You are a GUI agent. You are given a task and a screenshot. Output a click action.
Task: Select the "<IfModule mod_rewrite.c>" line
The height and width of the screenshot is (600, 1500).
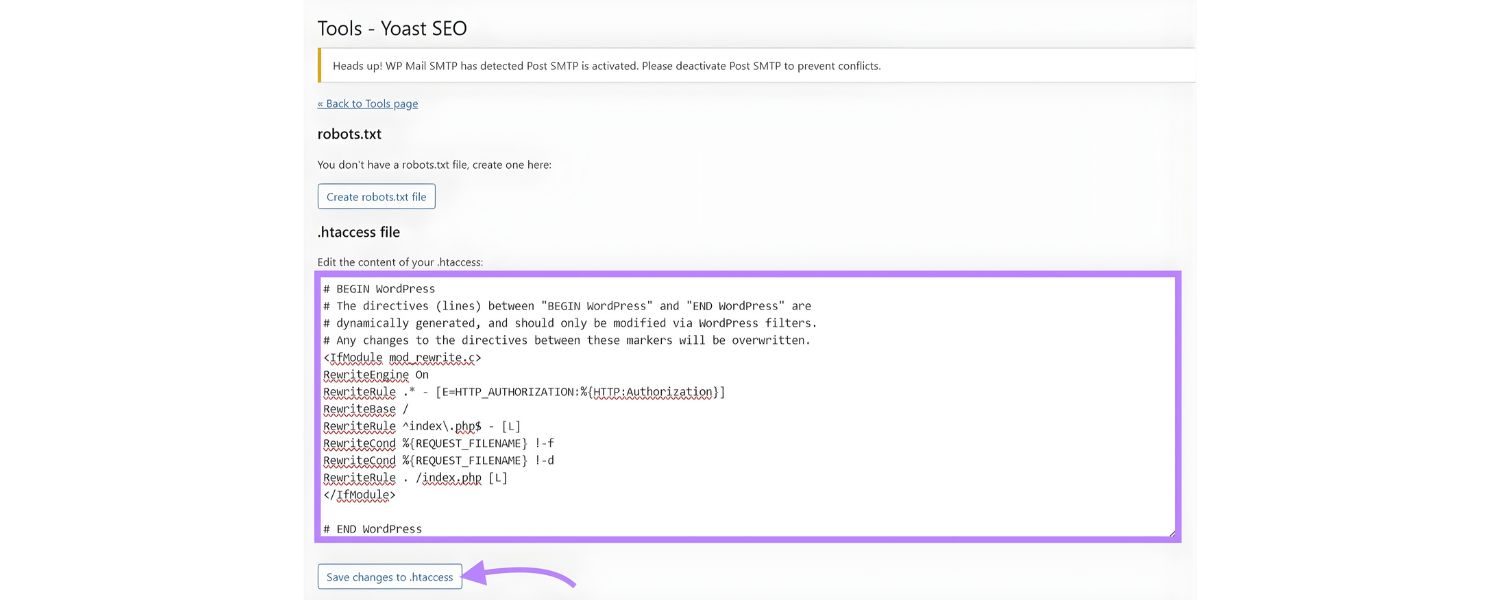(x=400, y=357)
